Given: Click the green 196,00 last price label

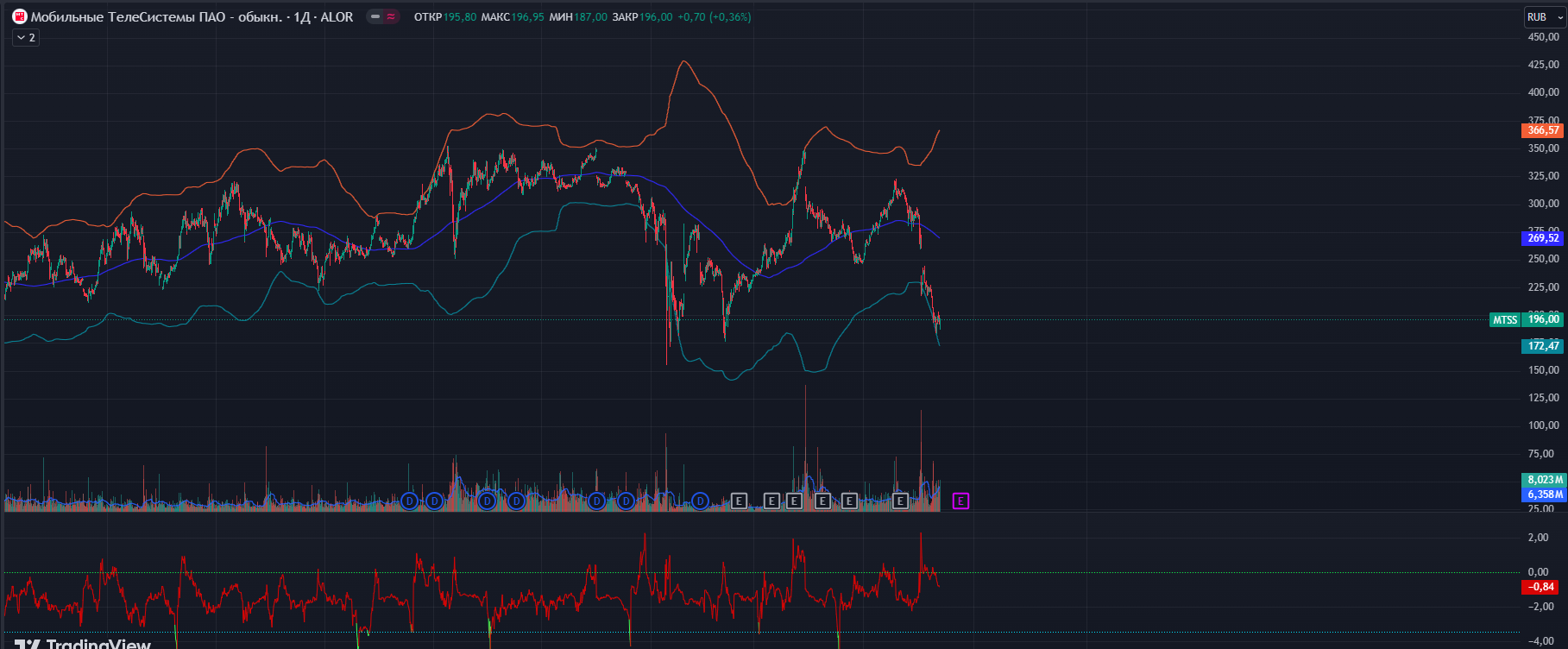Looking at the screenshot, I should pyautogui.click(x=1543, y=319).
